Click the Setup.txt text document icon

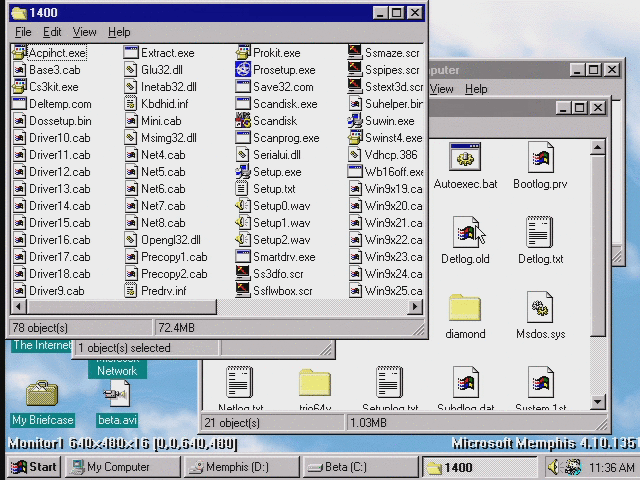point(242,189)
